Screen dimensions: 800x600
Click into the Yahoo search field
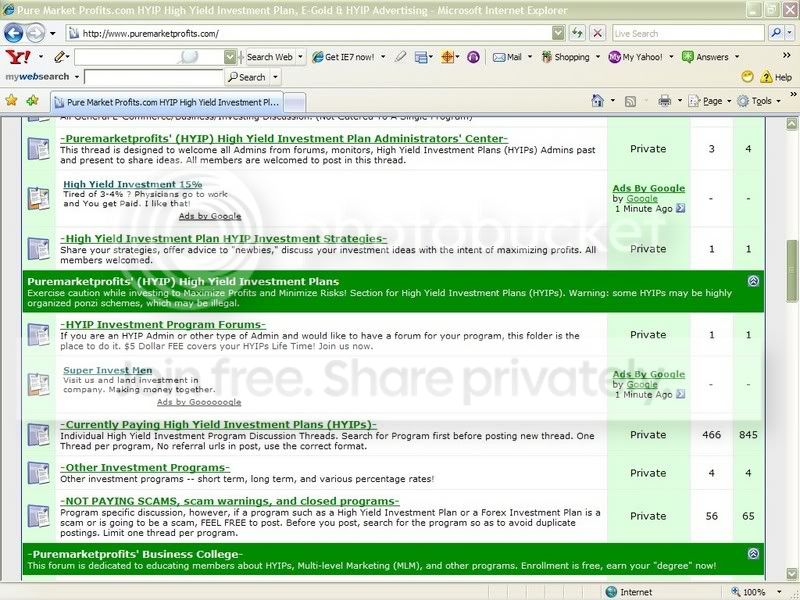coord(149,57)
